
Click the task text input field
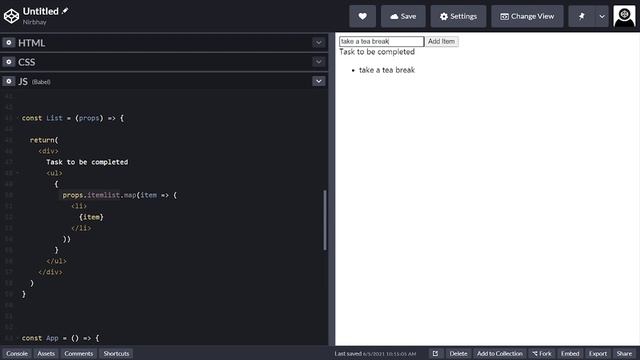pos(382,41)
